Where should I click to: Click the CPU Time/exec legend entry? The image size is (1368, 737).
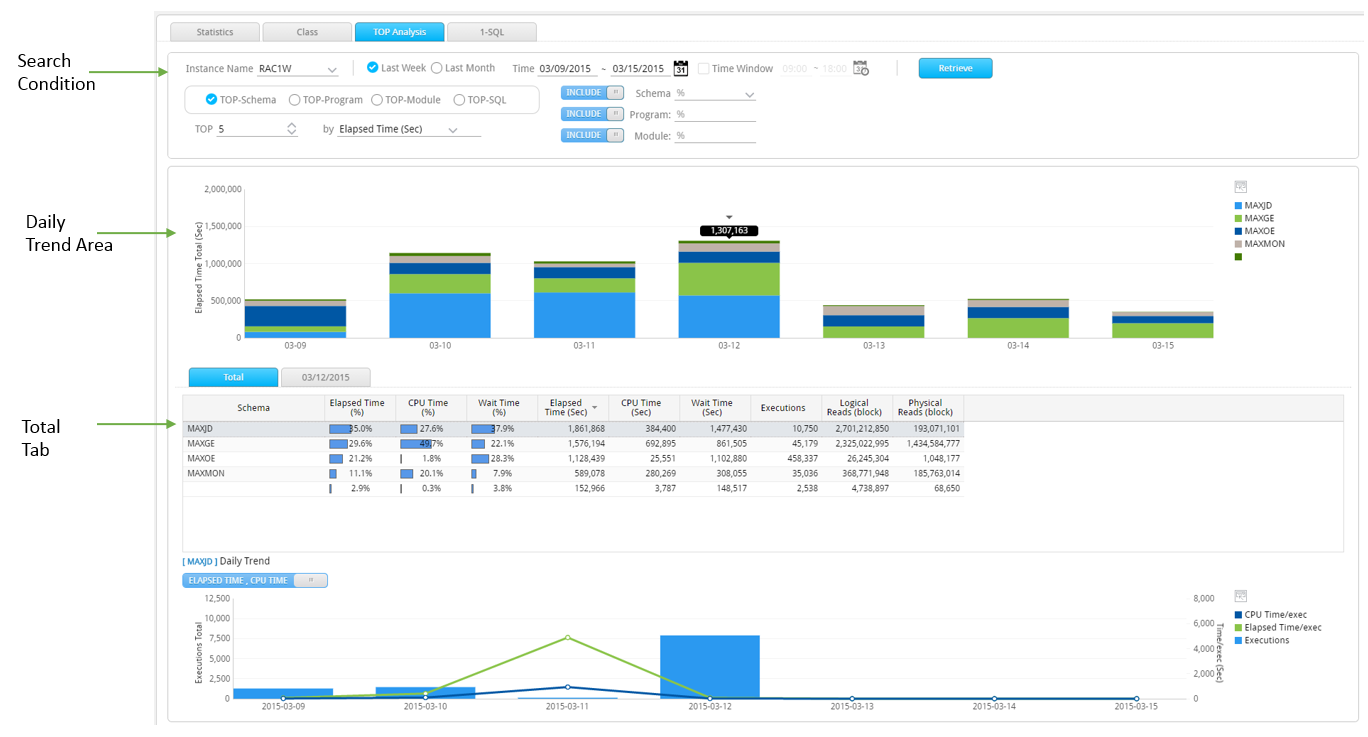coord(1270,615)
